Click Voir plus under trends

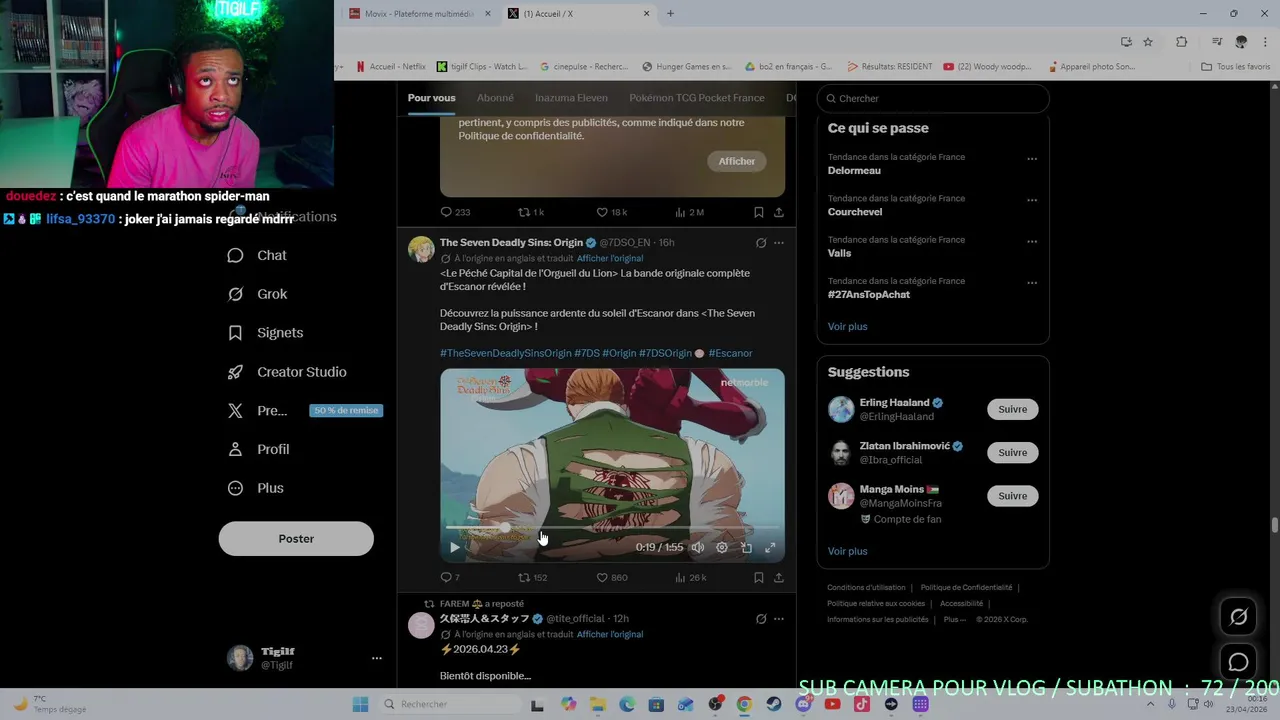[x=848, y=326]
